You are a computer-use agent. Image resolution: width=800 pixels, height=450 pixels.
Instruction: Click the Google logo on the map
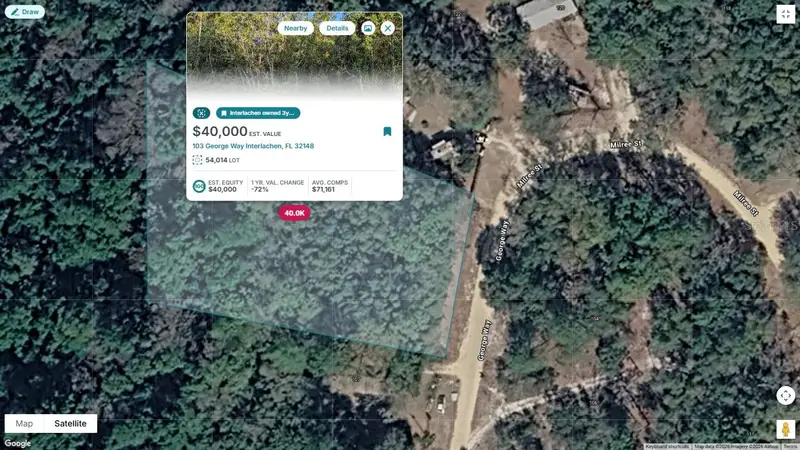click(18, 443)
